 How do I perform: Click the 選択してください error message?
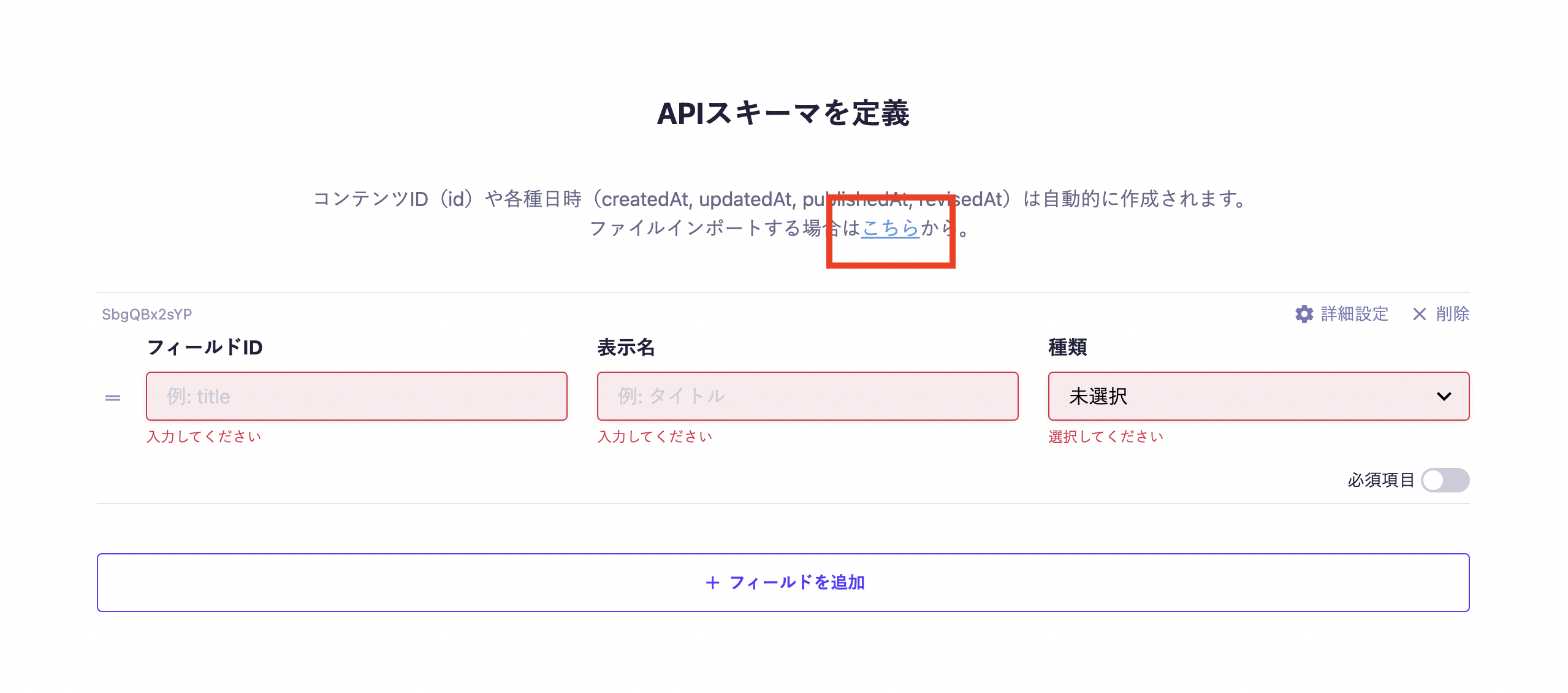point(1105,437)
